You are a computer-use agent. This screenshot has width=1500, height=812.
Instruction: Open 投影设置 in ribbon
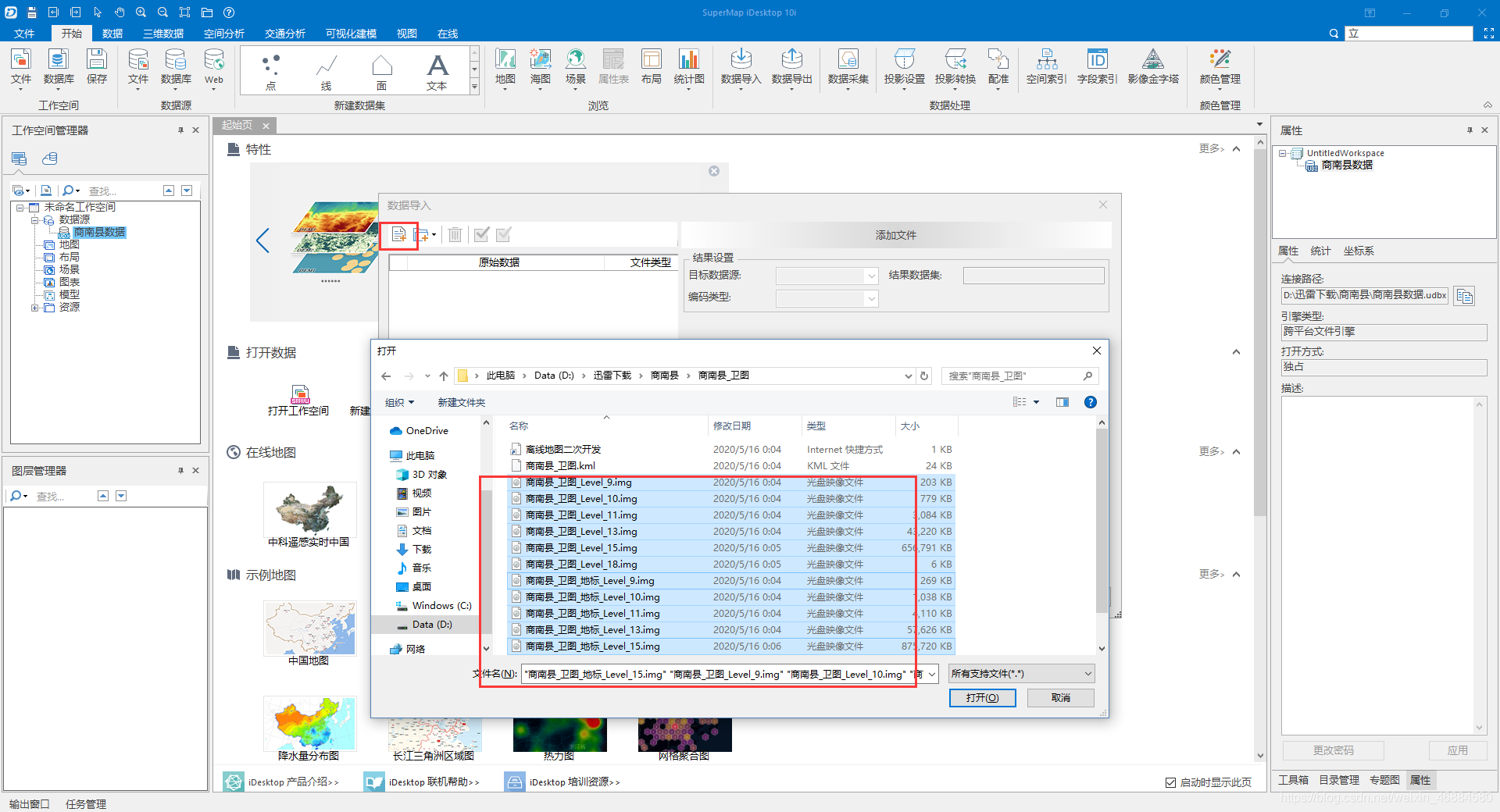pyautogui.click(x=904, y=66)
